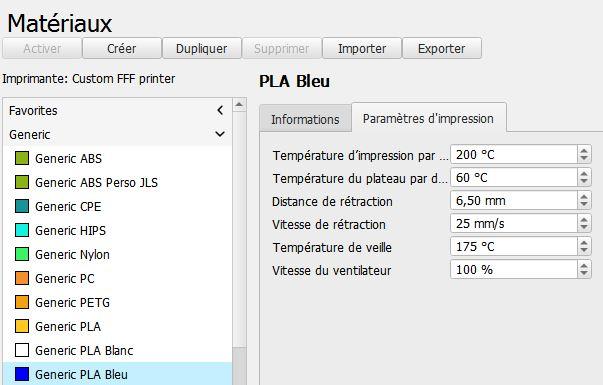The image size is (603, 385).
Task: Select Generic PLA Blanc material
Action: (117, 350)
